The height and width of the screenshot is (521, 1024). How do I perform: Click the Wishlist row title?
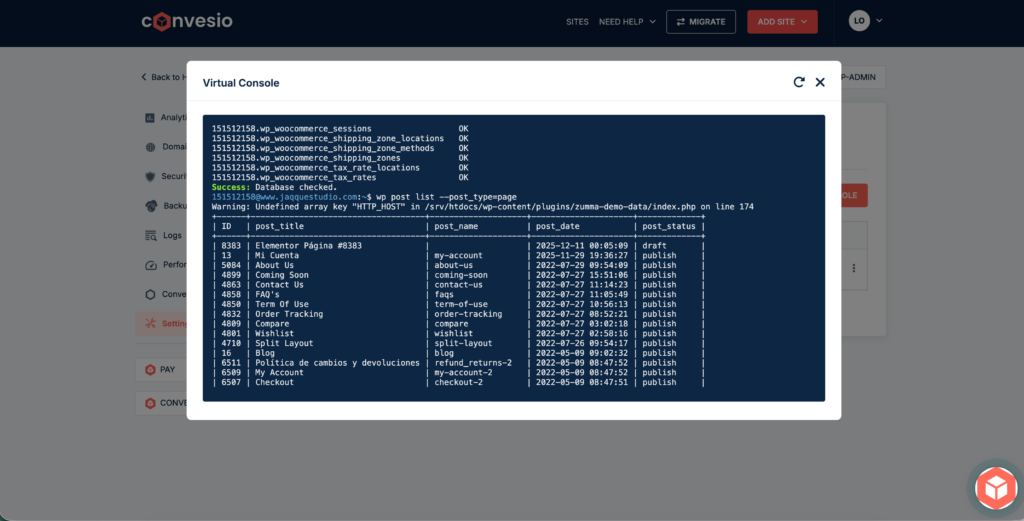(x=274, y=334)
